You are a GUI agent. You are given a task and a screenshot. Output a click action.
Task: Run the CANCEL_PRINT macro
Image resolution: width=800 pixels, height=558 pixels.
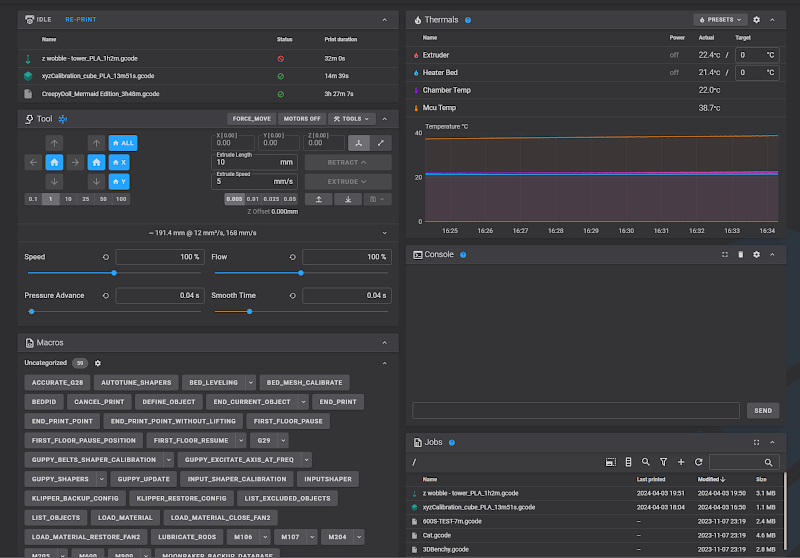(x=99, y=402)
